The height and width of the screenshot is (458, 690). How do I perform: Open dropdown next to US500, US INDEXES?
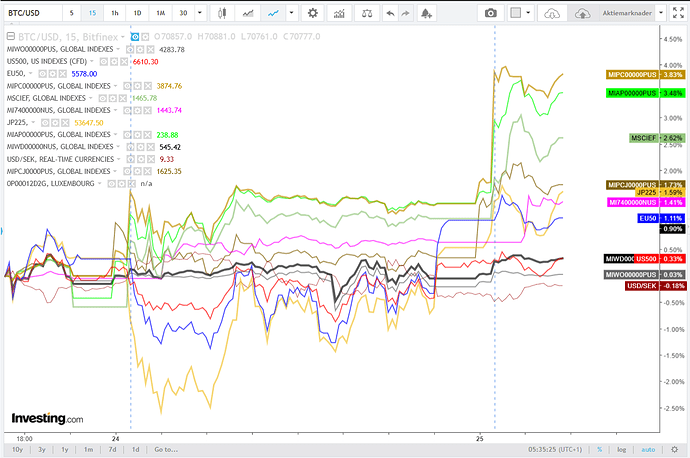point(92,61)
